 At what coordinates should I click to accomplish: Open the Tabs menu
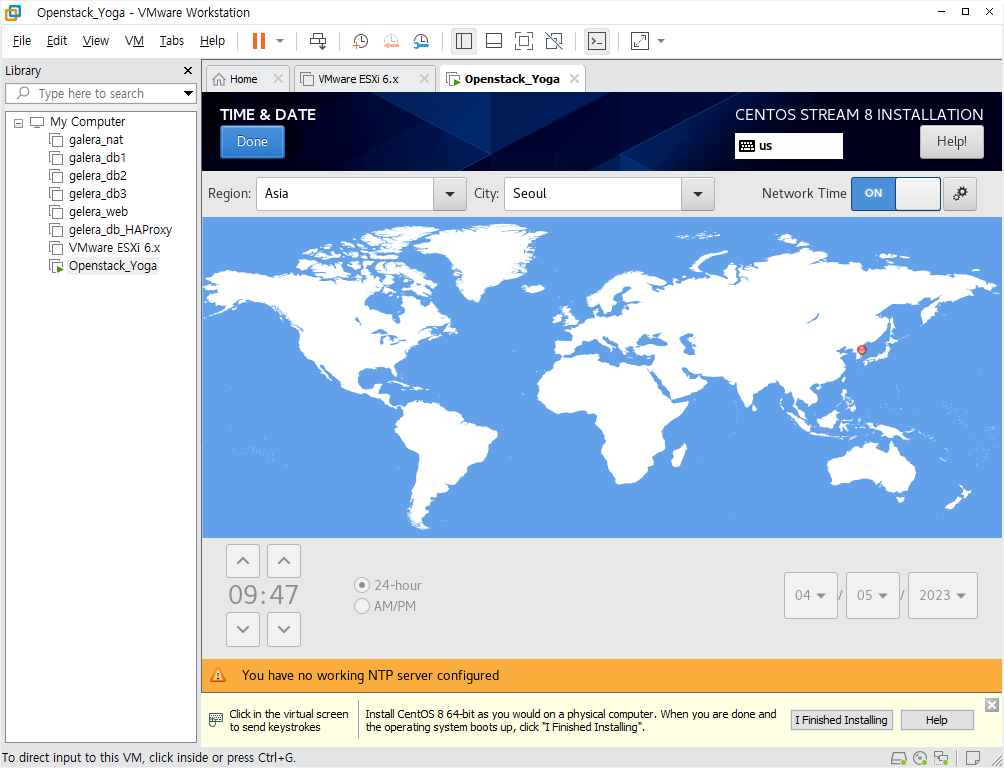(x=172, y=41)
